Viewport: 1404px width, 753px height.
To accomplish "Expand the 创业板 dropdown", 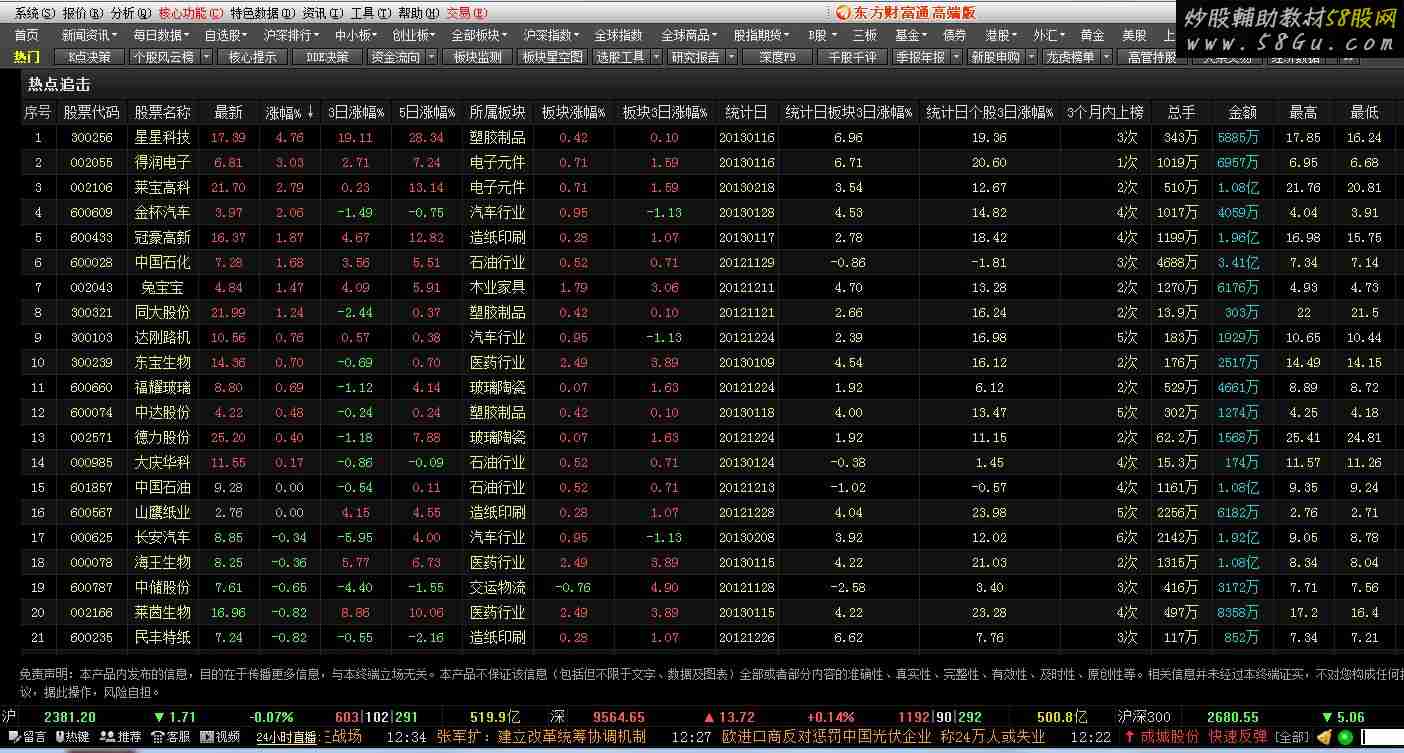I will point(414,35).
